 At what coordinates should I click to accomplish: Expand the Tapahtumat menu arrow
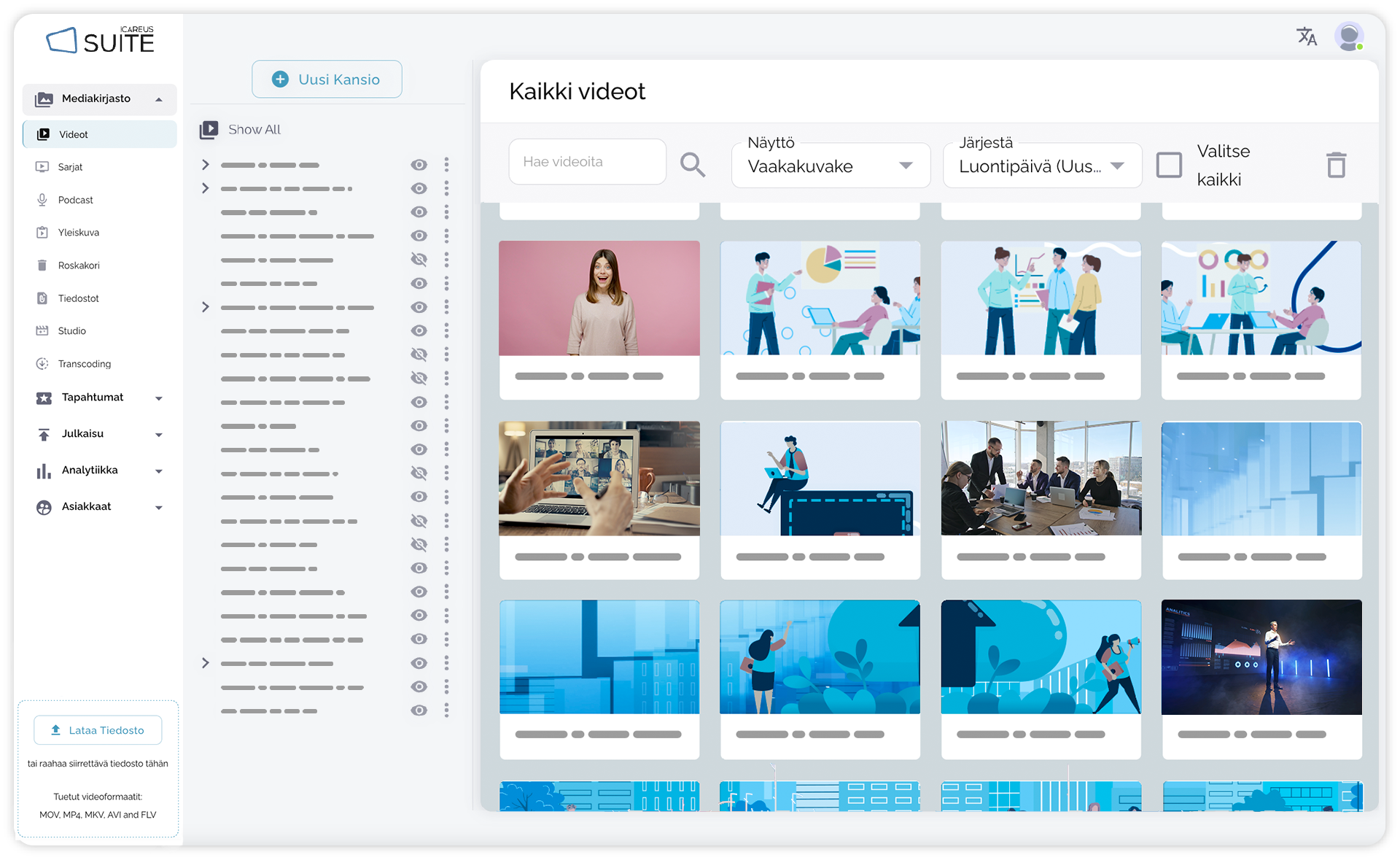[159, 398]
